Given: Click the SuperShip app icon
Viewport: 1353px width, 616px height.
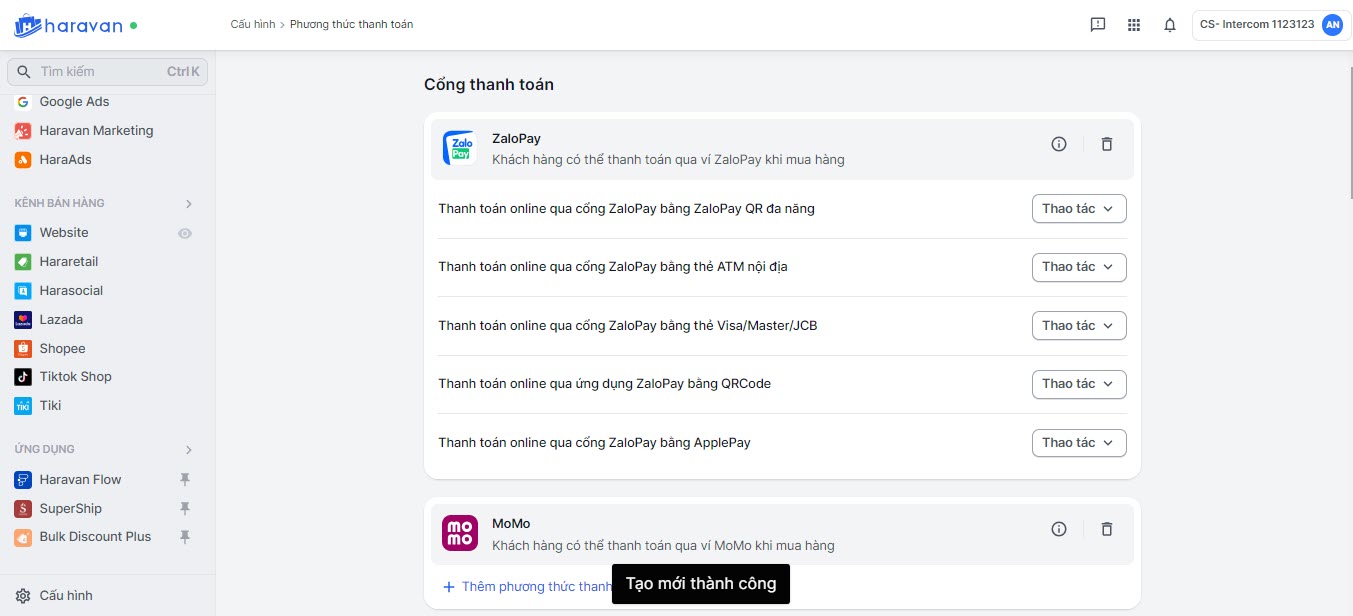Looking at the screenshot, I should (x=22, y=509).
